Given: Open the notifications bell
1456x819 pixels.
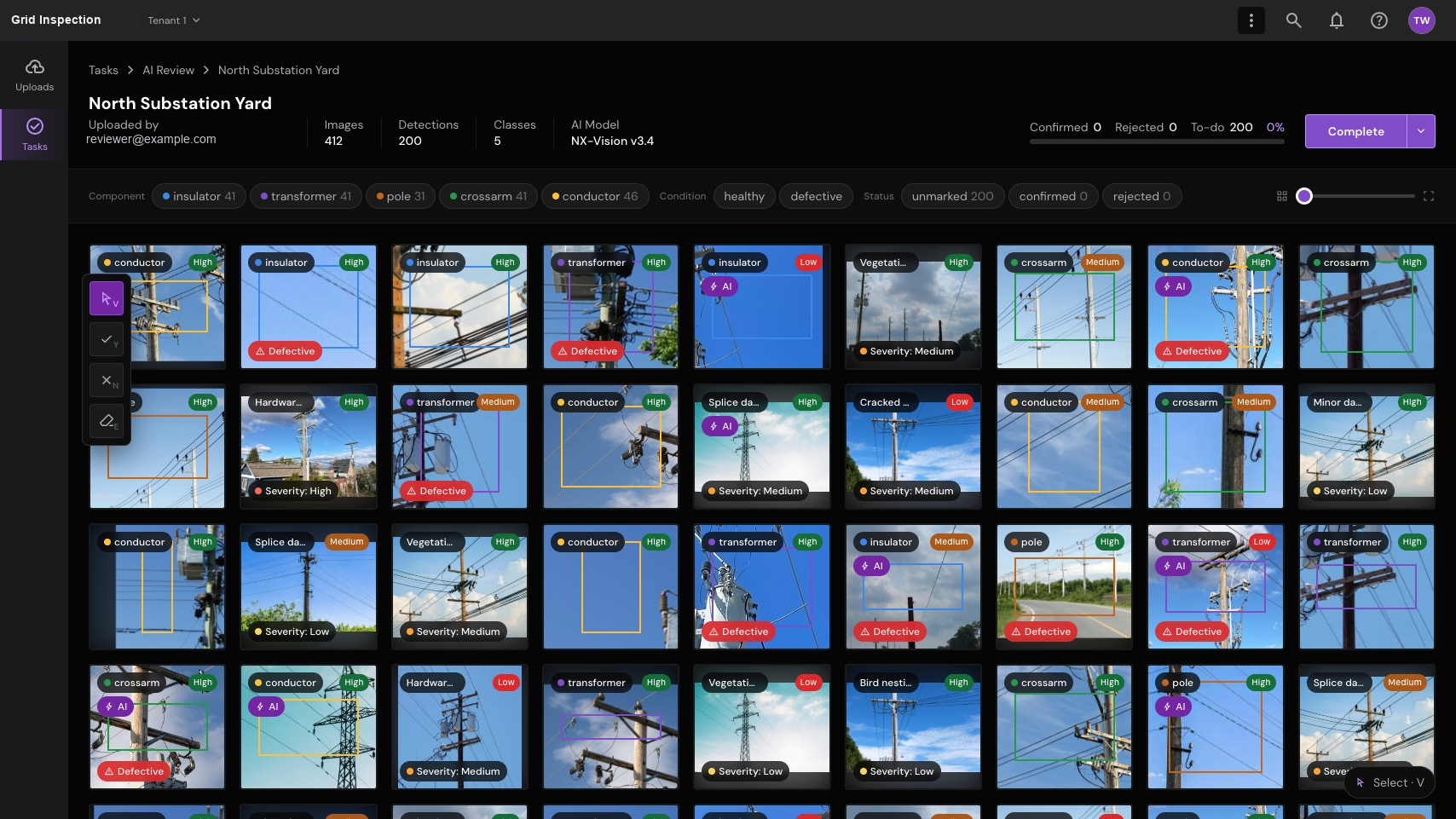Looking at the screenshot, I should [x=1336, y=20].
